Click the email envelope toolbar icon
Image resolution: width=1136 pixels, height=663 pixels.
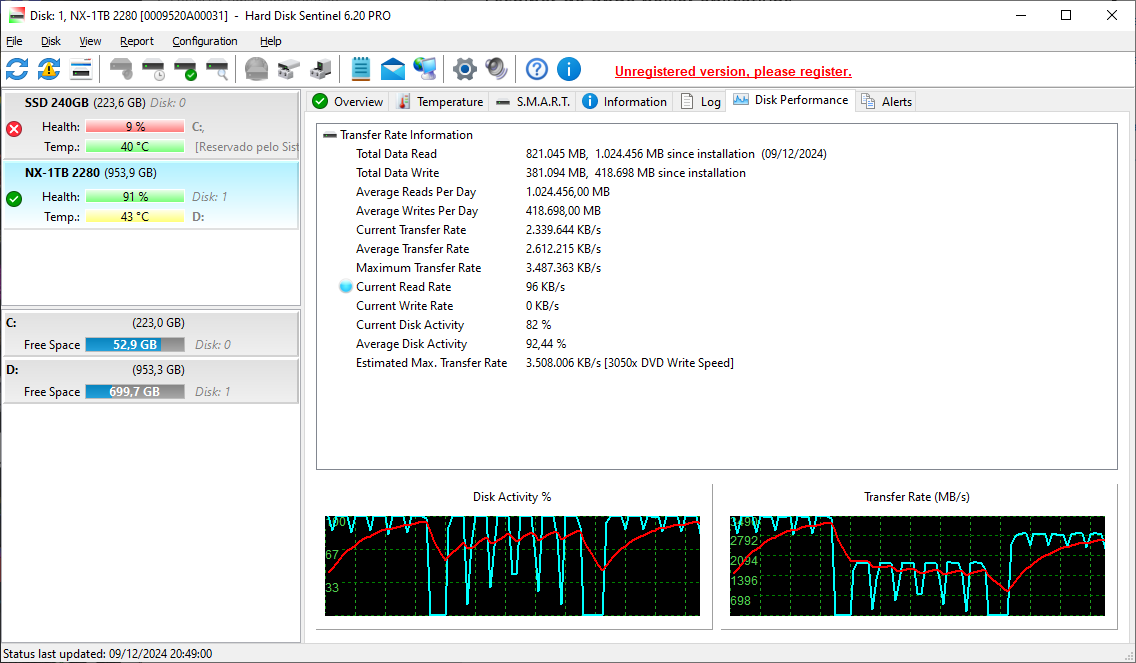[393, 70]
